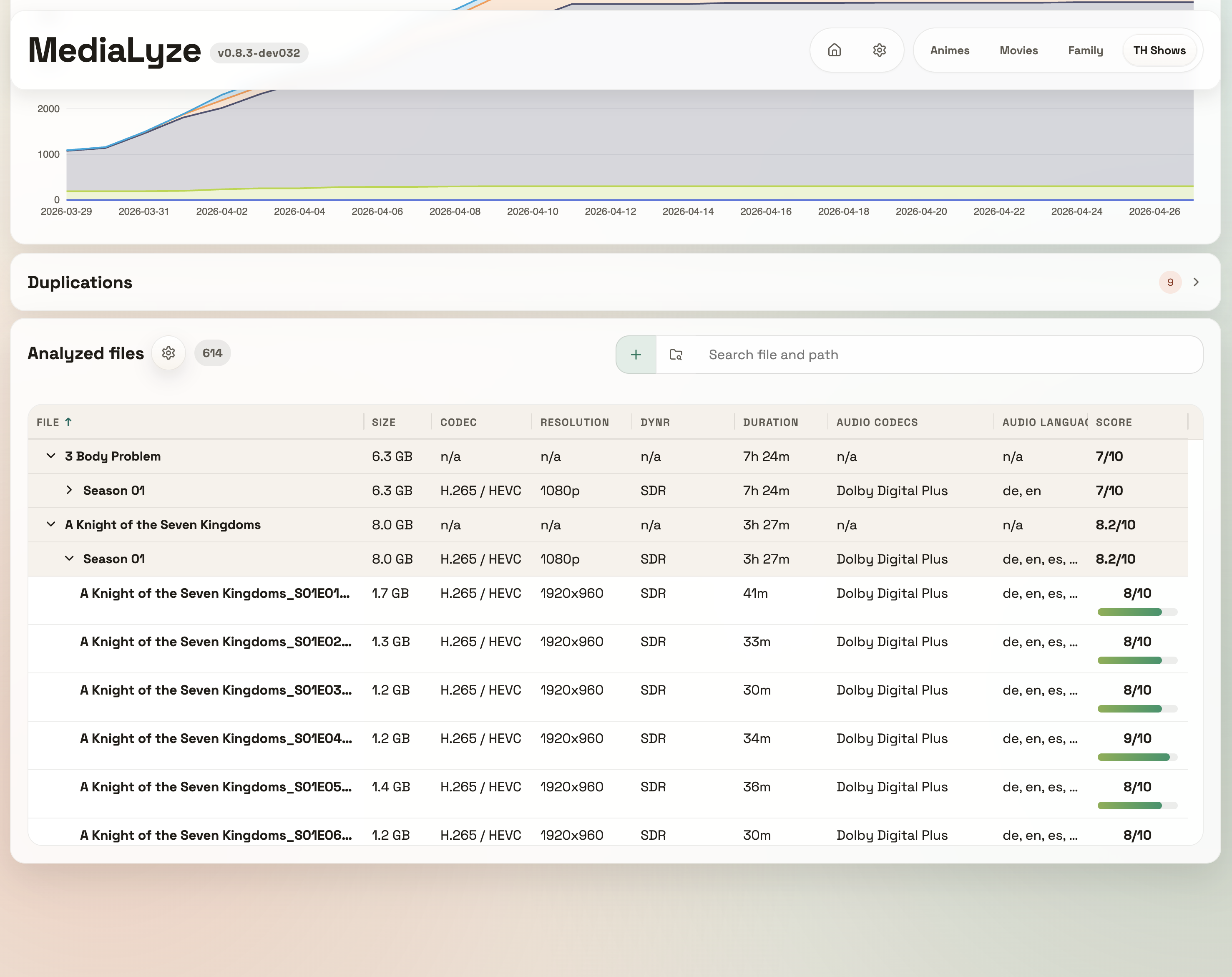Select the S01E04 file row name
Screen dimensions: 1232x977
coord(216,739)
